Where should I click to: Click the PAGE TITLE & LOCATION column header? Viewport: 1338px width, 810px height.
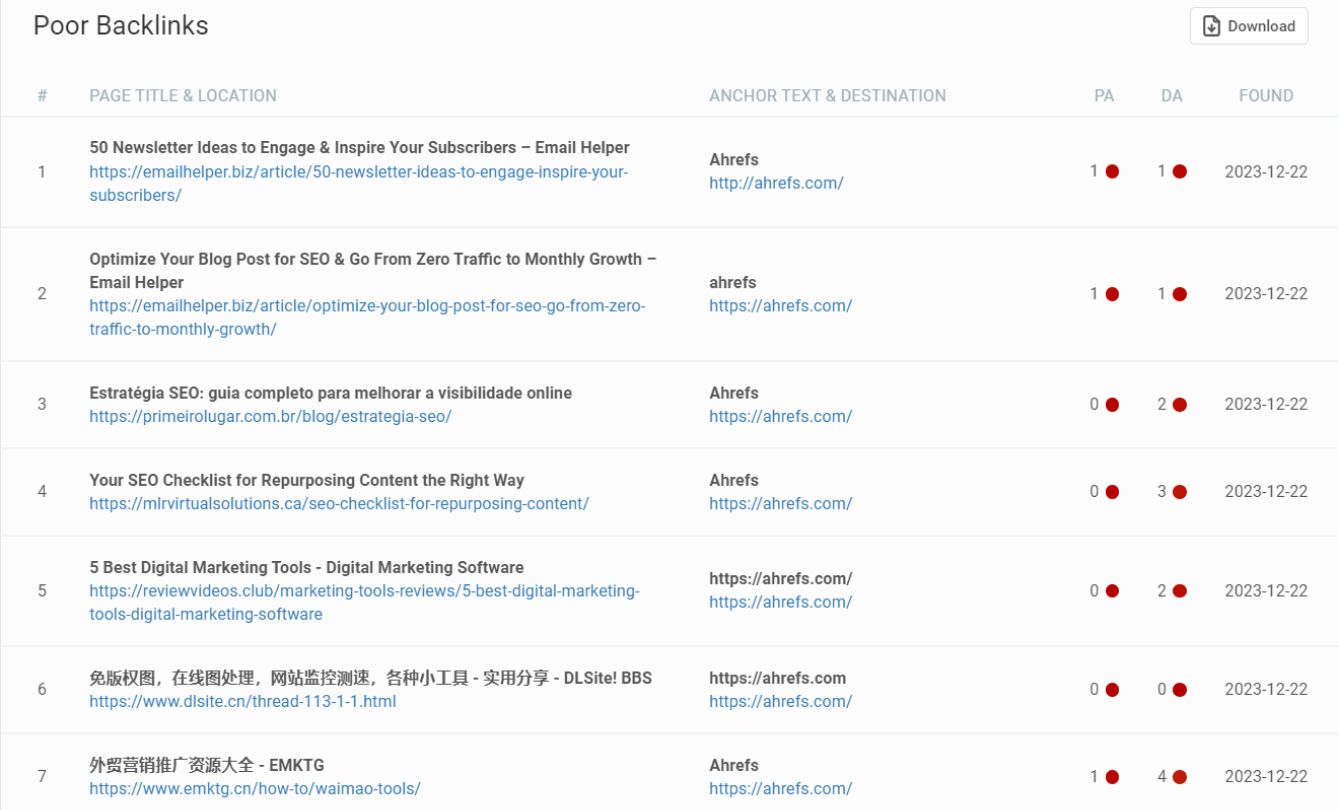(183, 96)
